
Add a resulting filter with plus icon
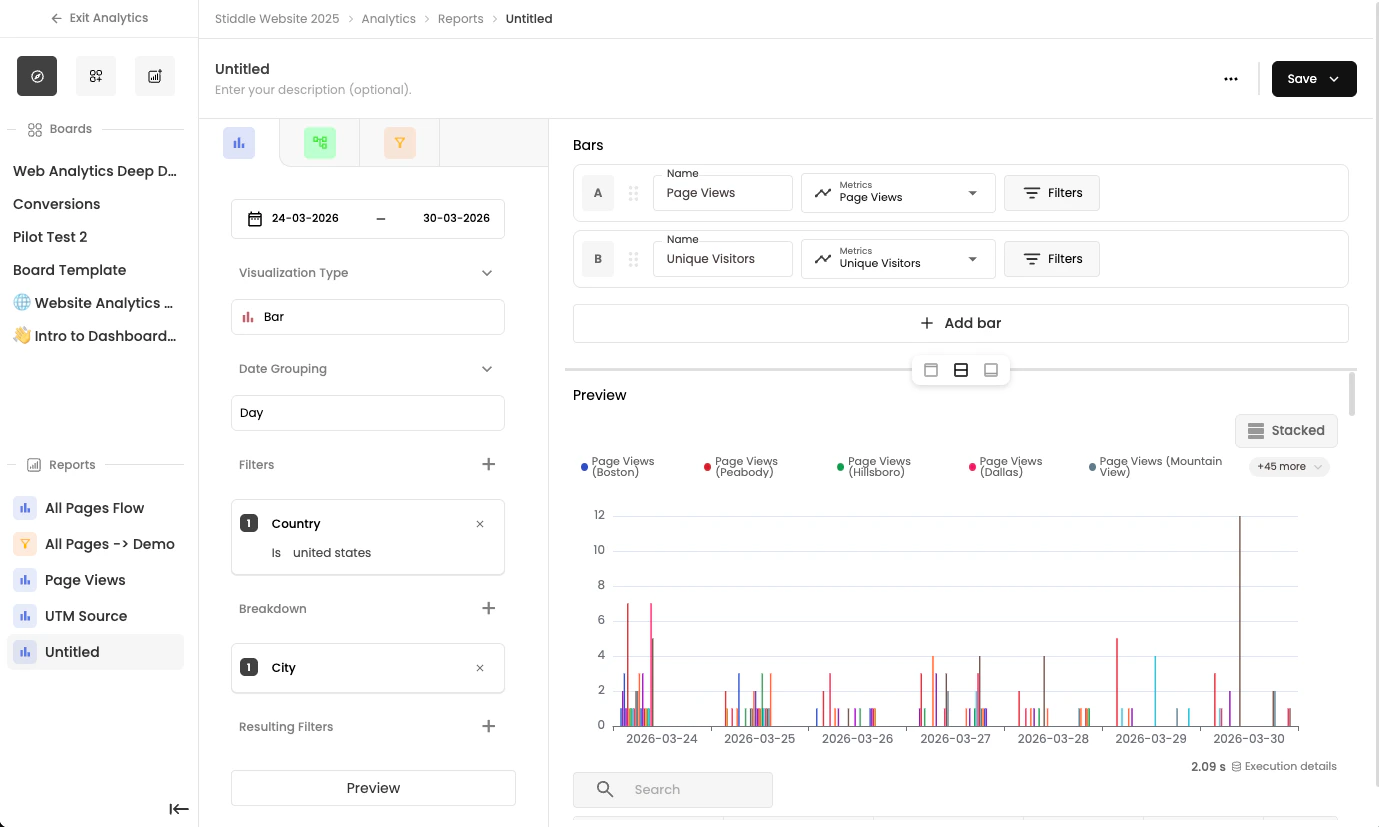pos(488,726)
